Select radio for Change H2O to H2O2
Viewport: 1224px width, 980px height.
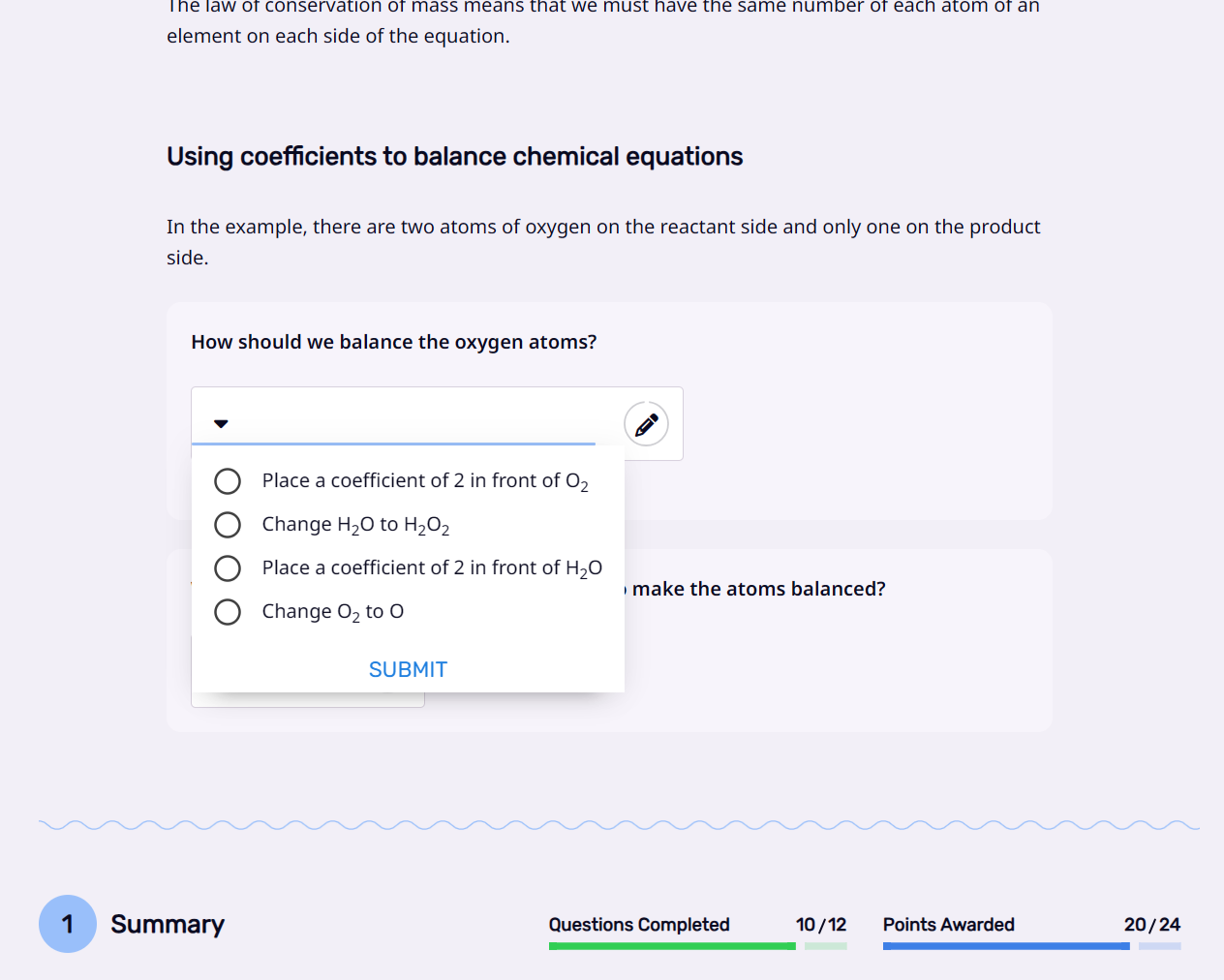click(x=228, y=525)
